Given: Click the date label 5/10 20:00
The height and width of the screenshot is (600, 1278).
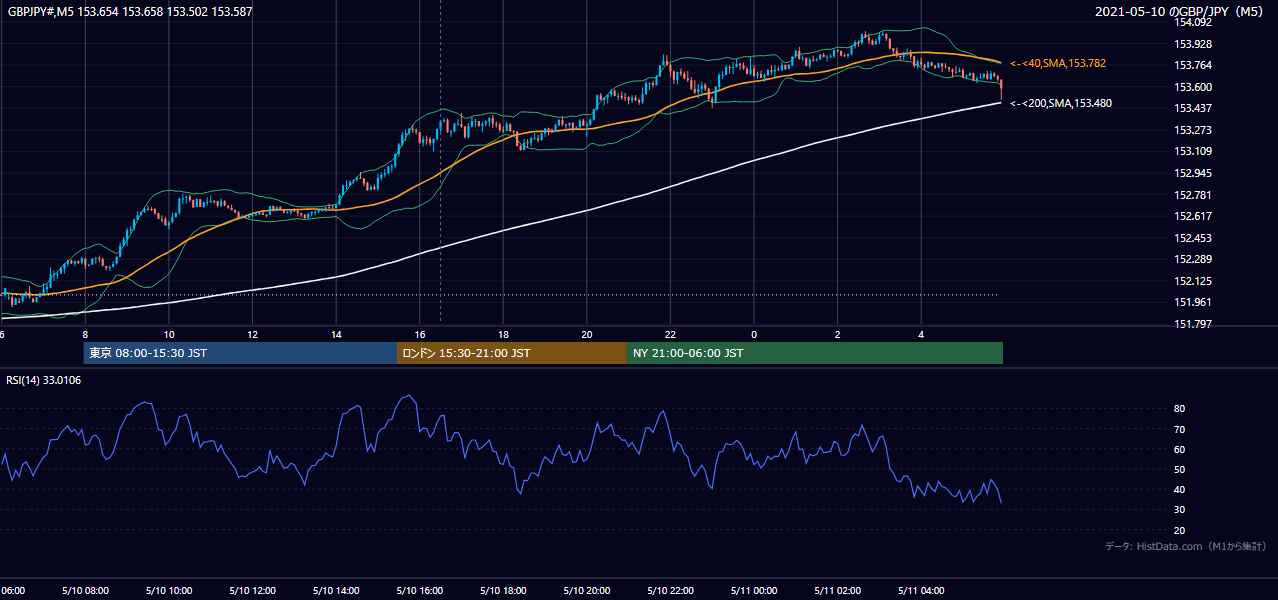Looking at the screenshot, I should 586,591.
